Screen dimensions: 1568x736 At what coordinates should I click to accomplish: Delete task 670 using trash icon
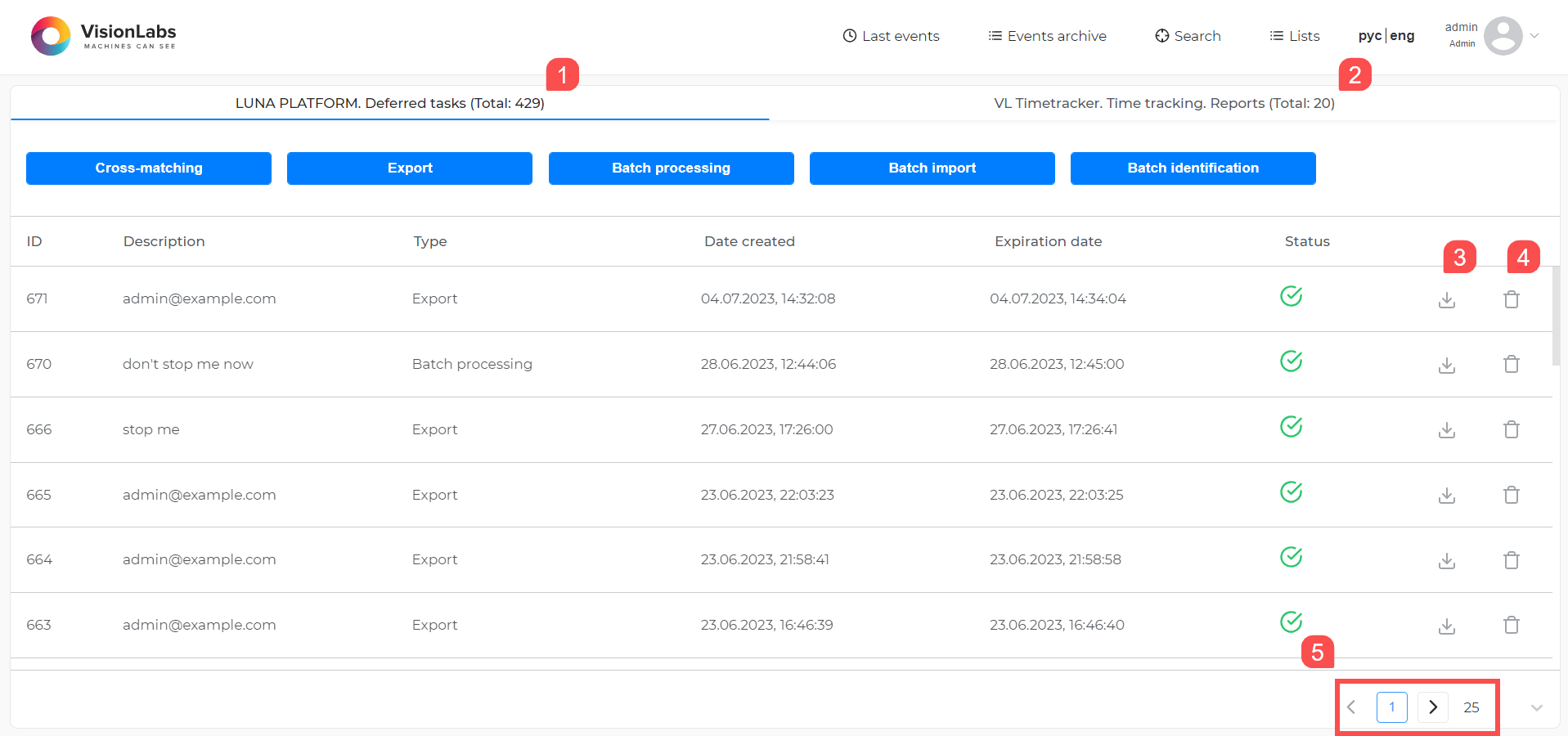pos(1511,364)
